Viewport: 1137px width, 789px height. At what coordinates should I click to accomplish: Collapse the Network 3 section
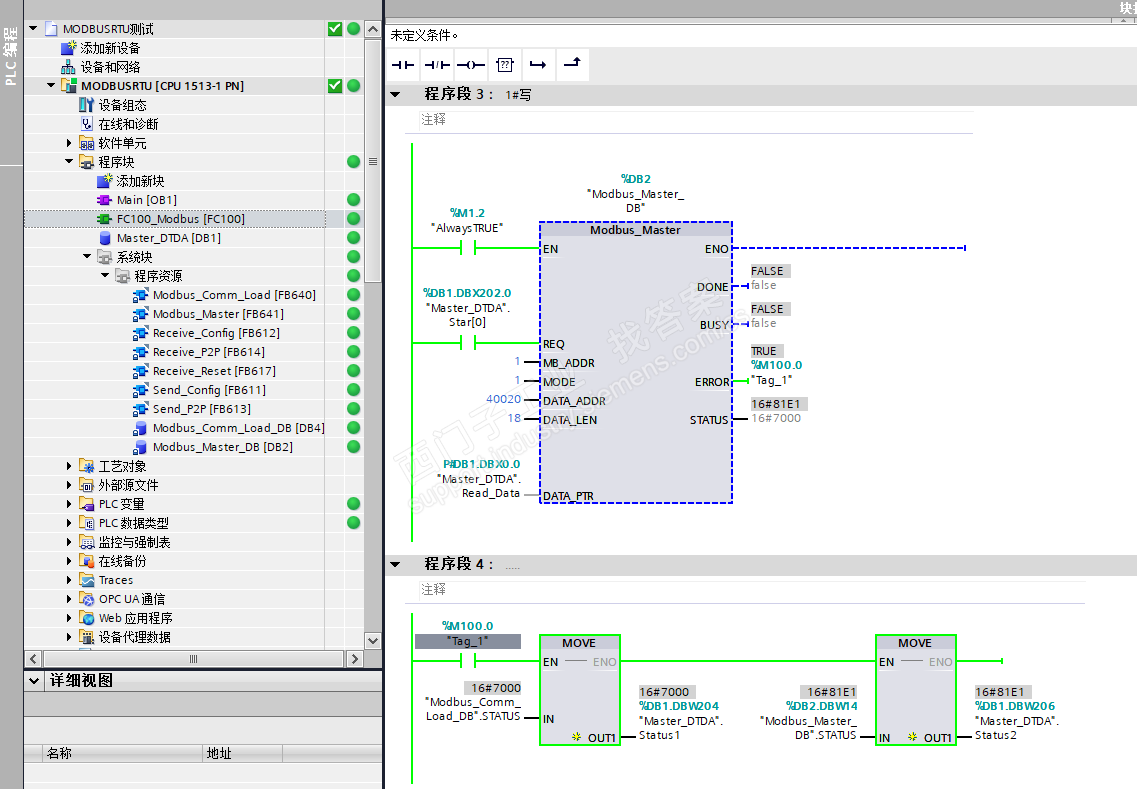[396, 94]
